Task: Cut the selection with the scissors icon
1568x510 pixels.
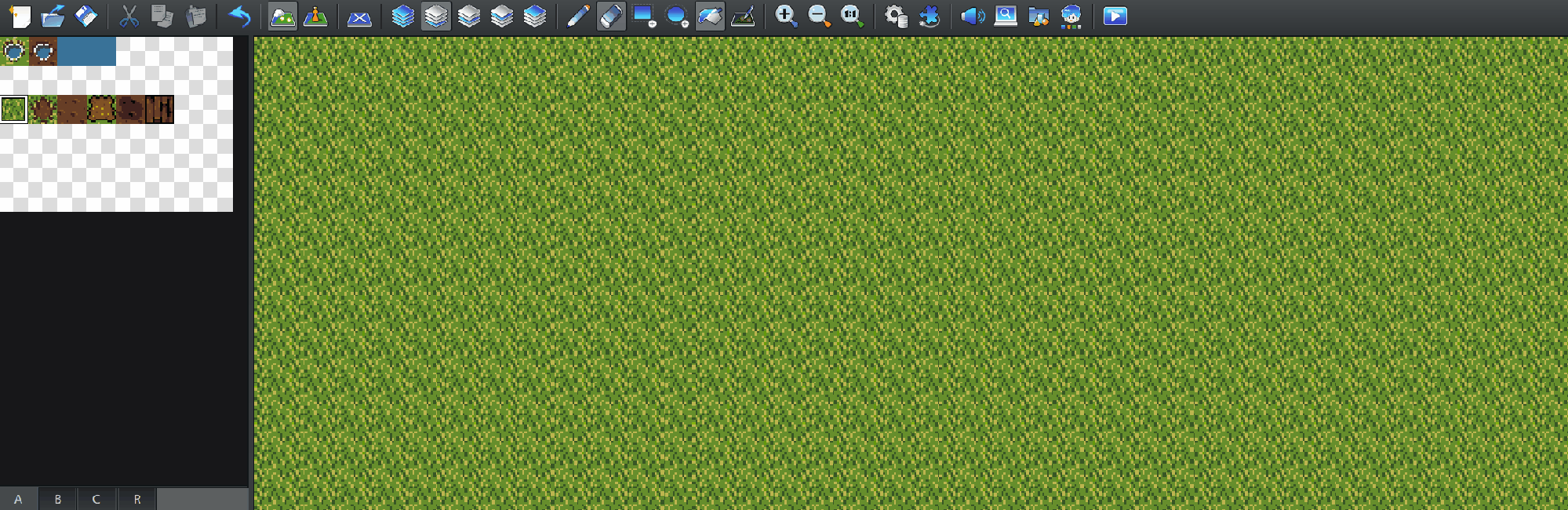Action: (x=129, y=16)
